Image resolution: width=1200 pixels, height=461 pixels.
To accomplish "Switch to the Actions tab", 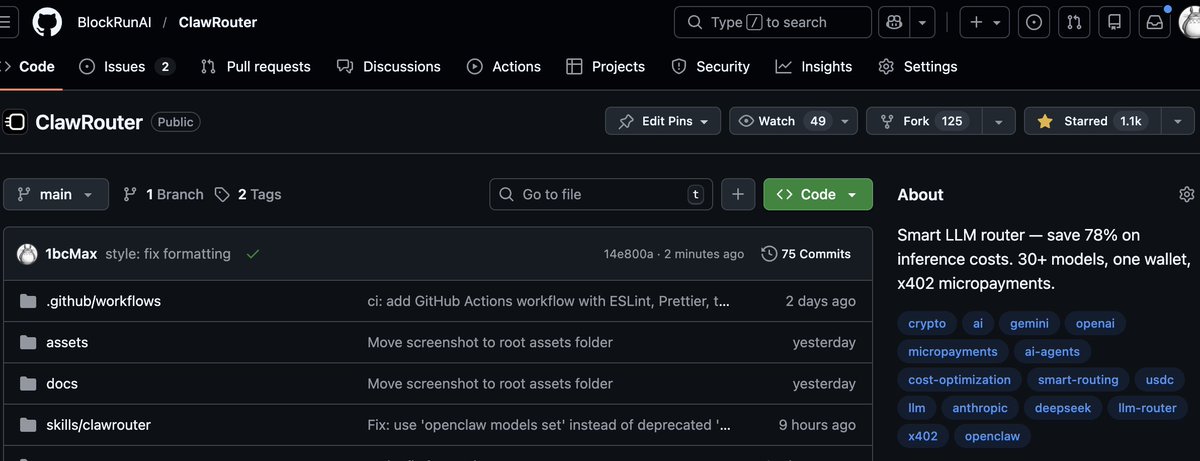I will (503, 66).
